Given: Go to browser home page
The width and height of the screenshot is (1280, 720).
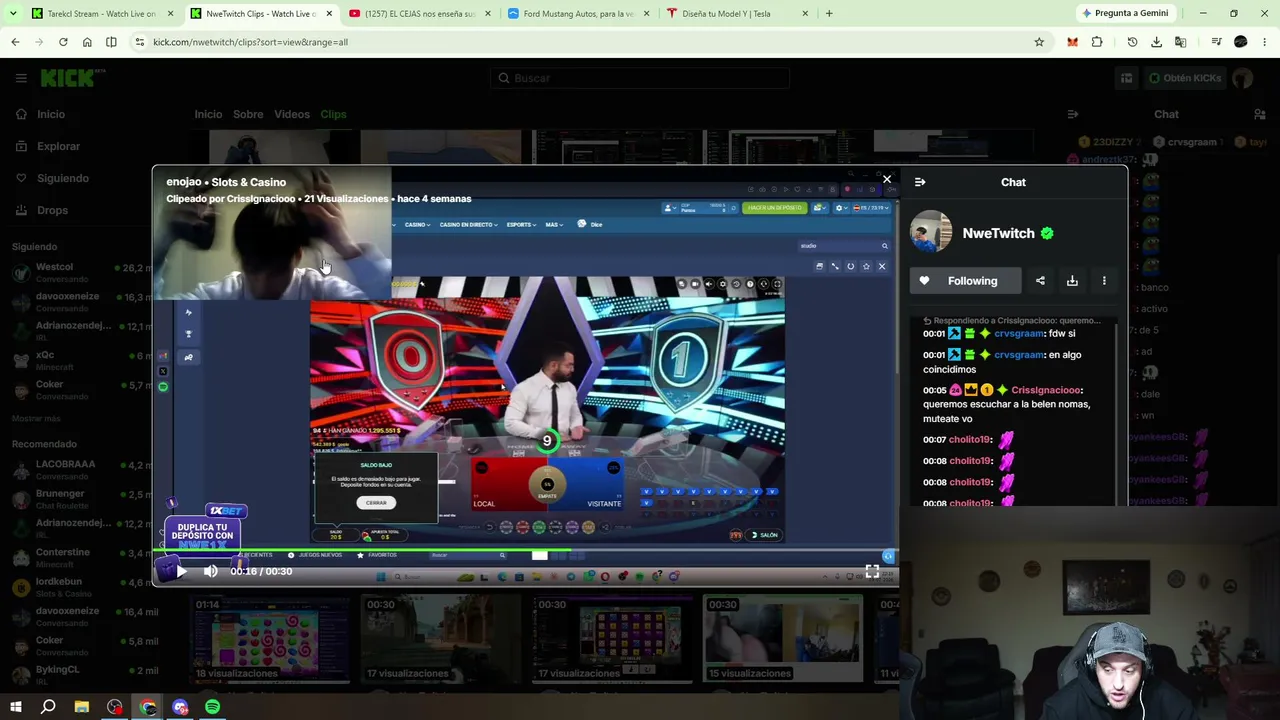Looking at the screenshot, I should 87,42.
